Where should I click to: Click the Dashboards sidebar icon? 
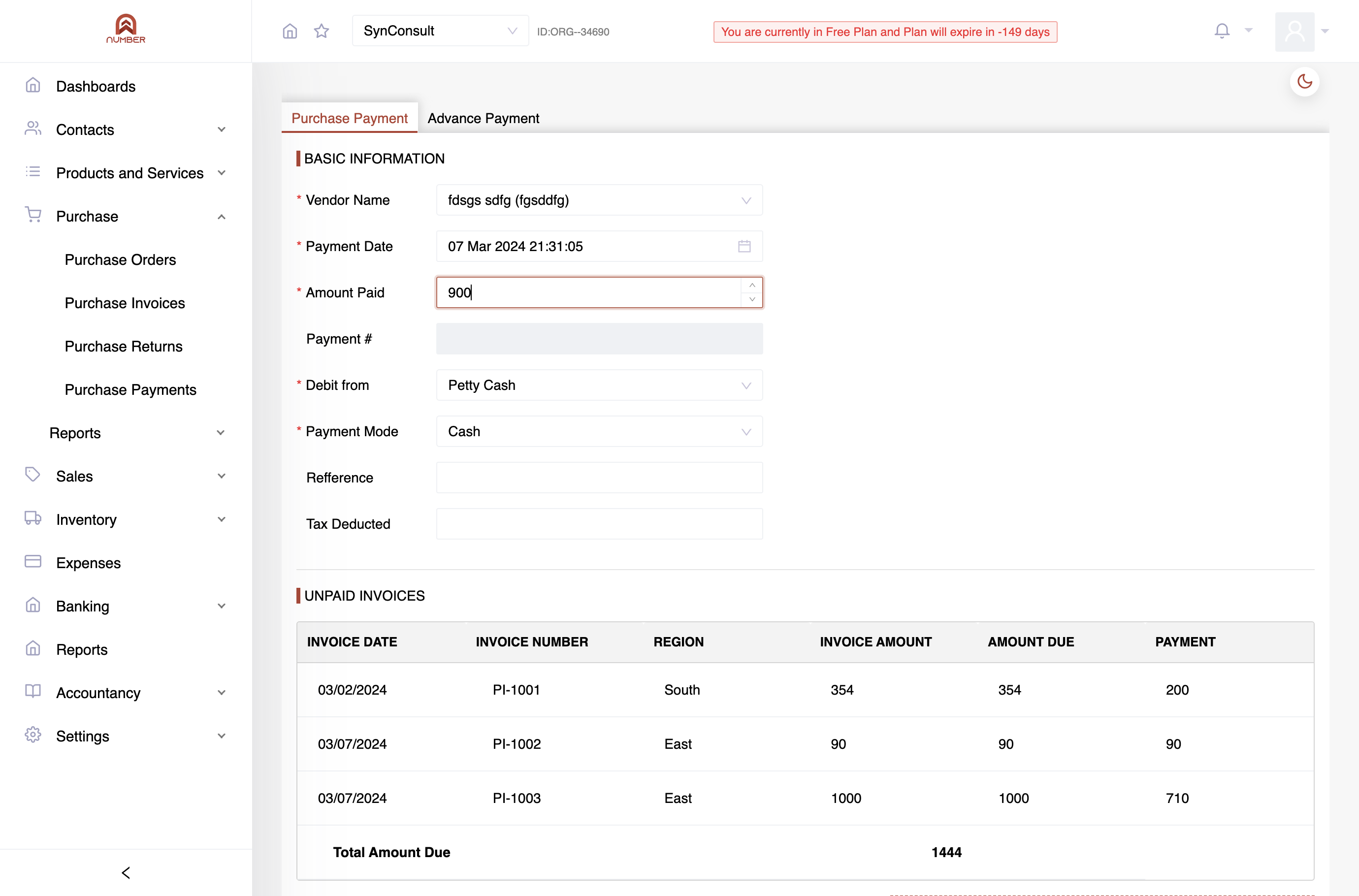[33, 86]
